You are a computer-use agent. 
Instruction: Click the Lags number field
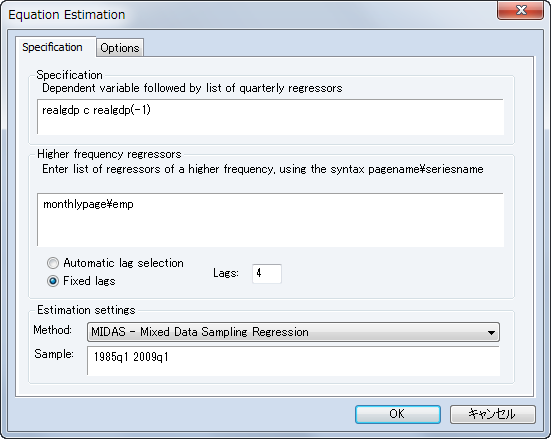tap(267, 273)
